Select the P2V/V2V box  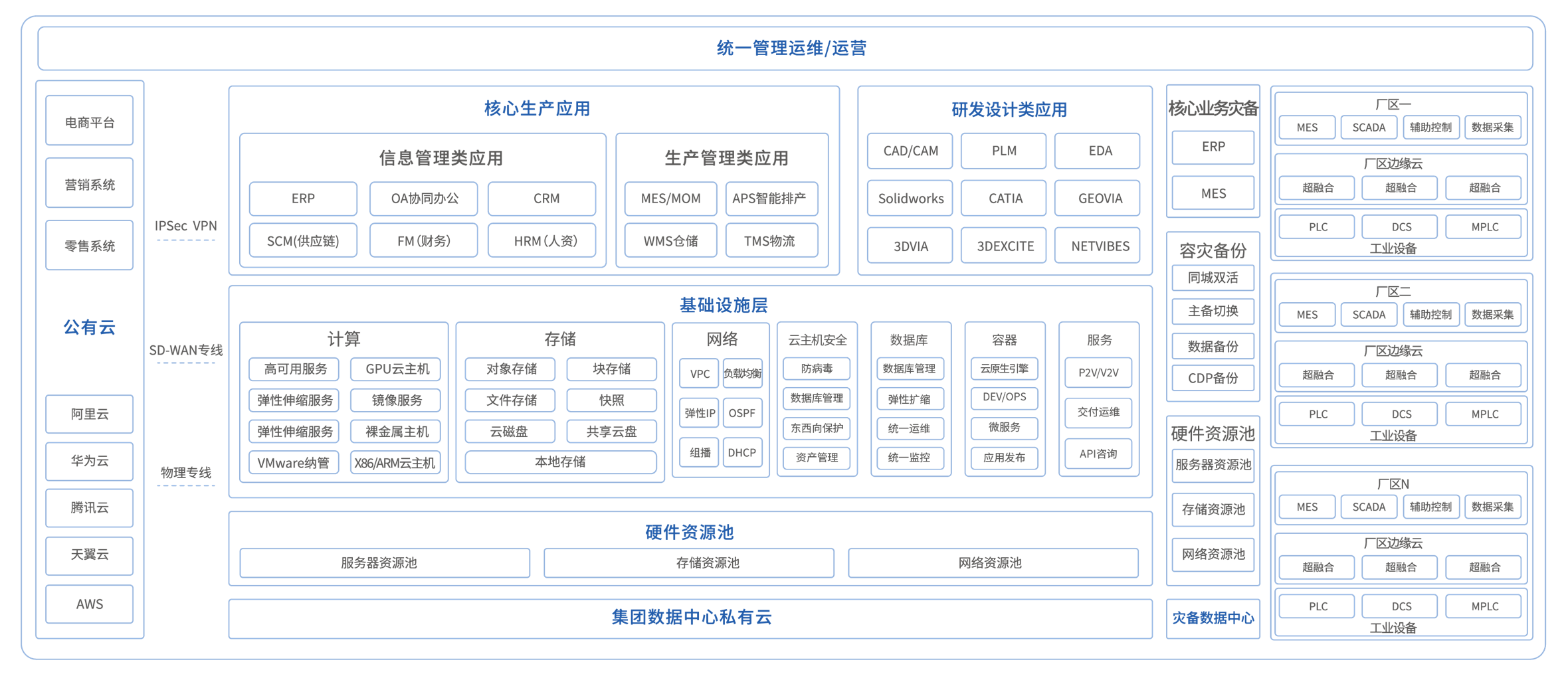coord(1098,373)
